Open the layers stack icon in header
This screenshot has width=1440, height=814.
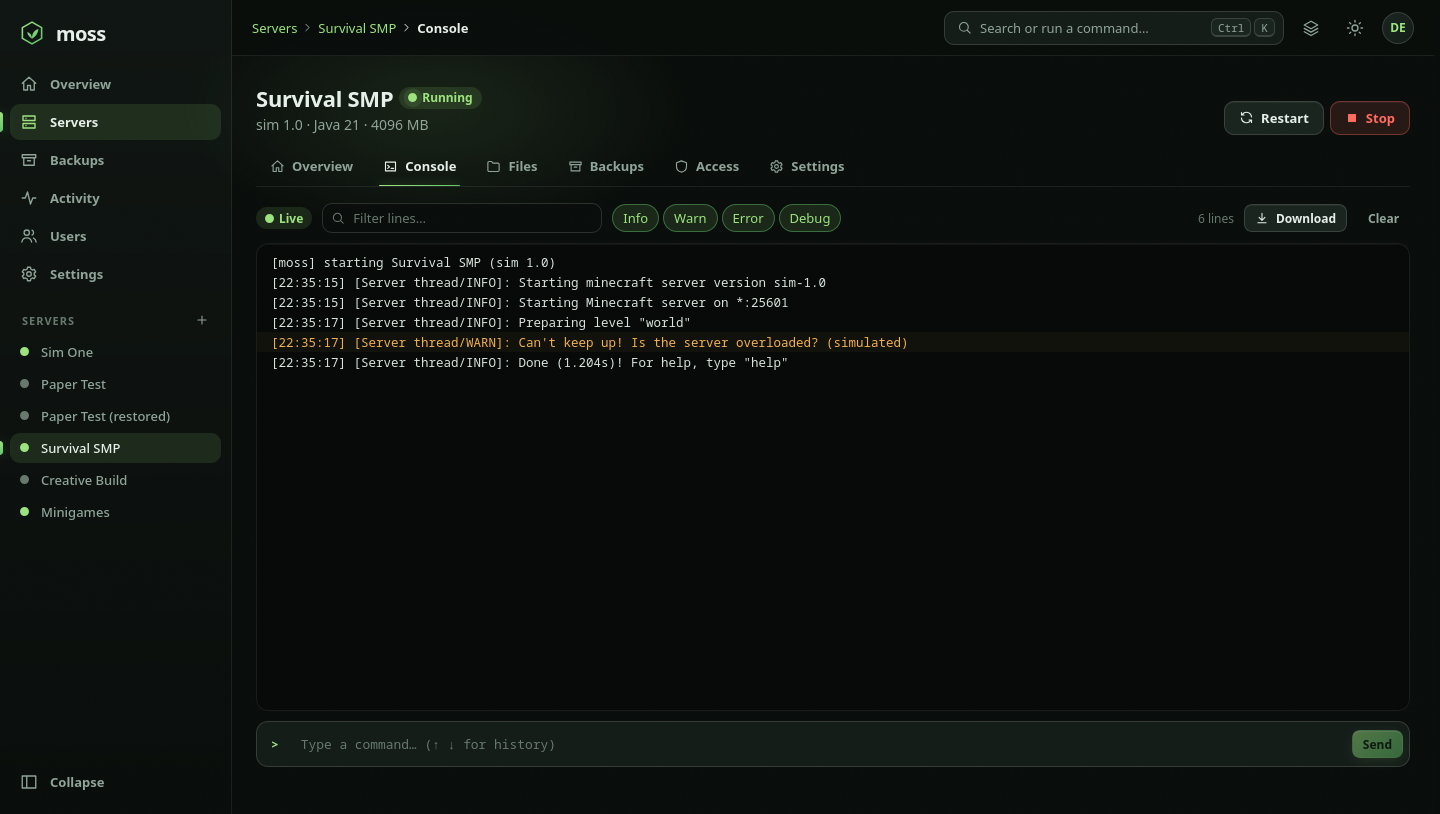click(x=1311, y=28)
